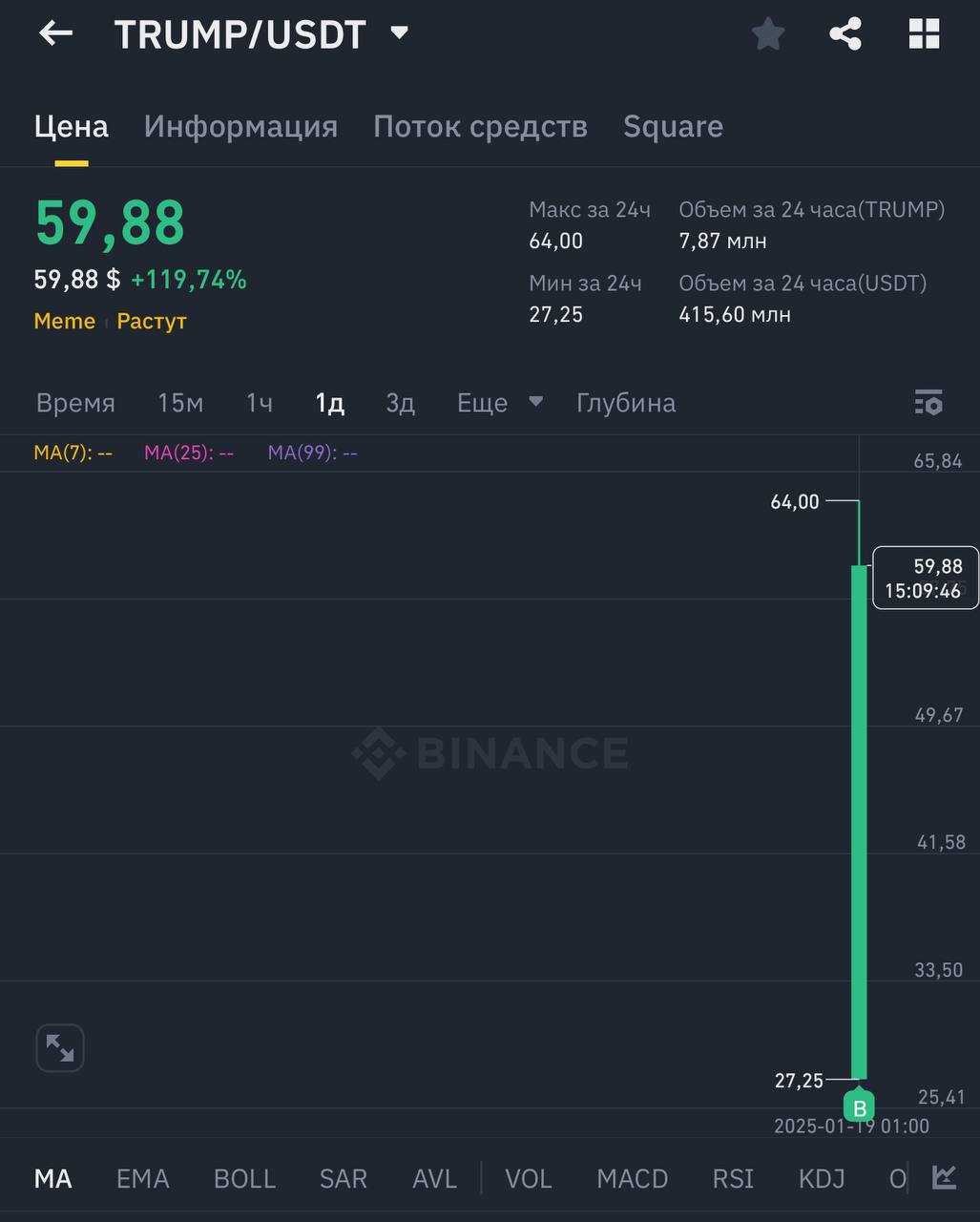
Task: Open TRUMP/USDT pair selector dropdown
Action: pyautogui.click(x=399, y=33)
